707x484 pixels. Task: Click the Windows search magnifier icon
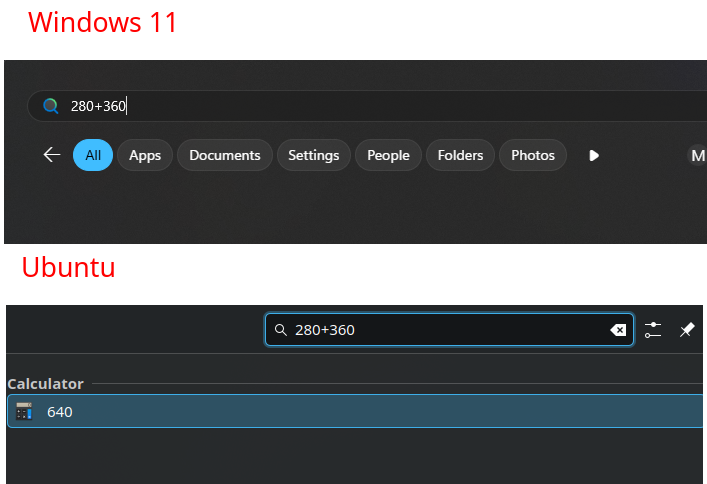(x=50, y=106)
